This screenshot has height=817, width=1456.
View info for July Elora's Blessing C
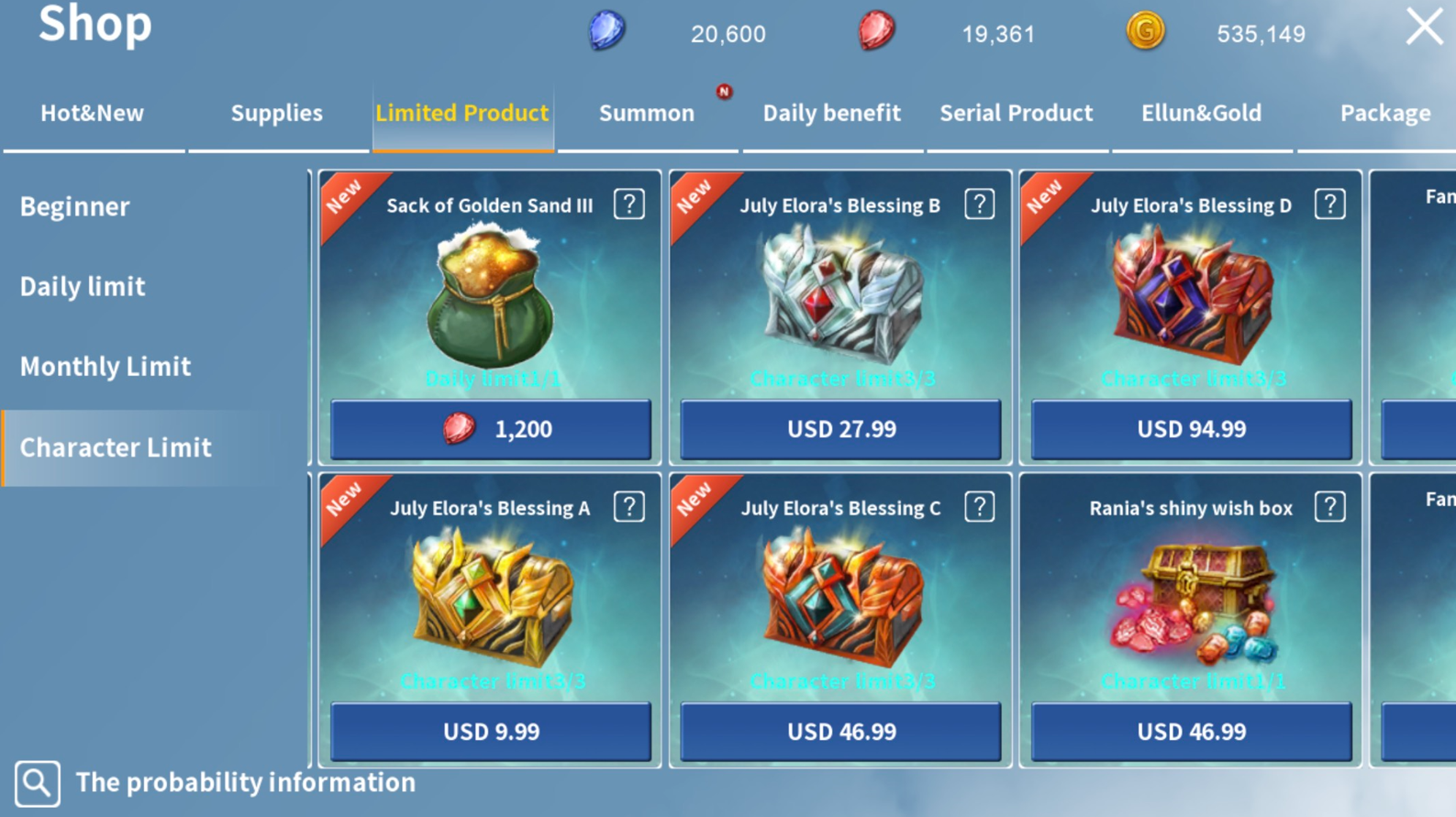[x=980, y=507]
